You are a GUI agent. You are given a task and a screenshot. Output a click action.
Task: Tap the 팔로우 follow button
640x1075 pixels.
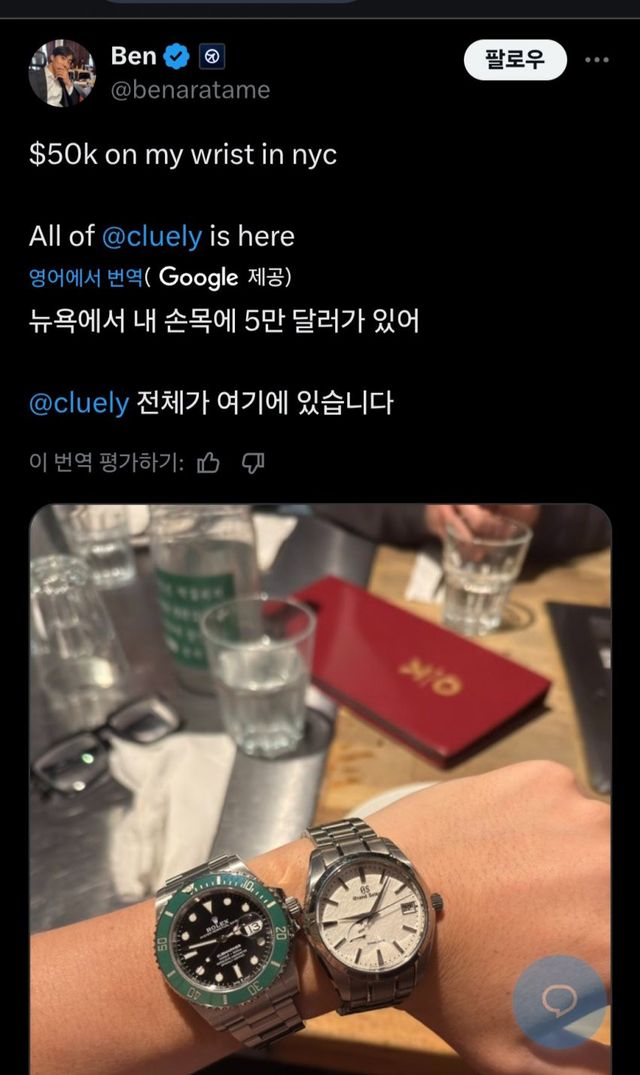coord(515,60)
